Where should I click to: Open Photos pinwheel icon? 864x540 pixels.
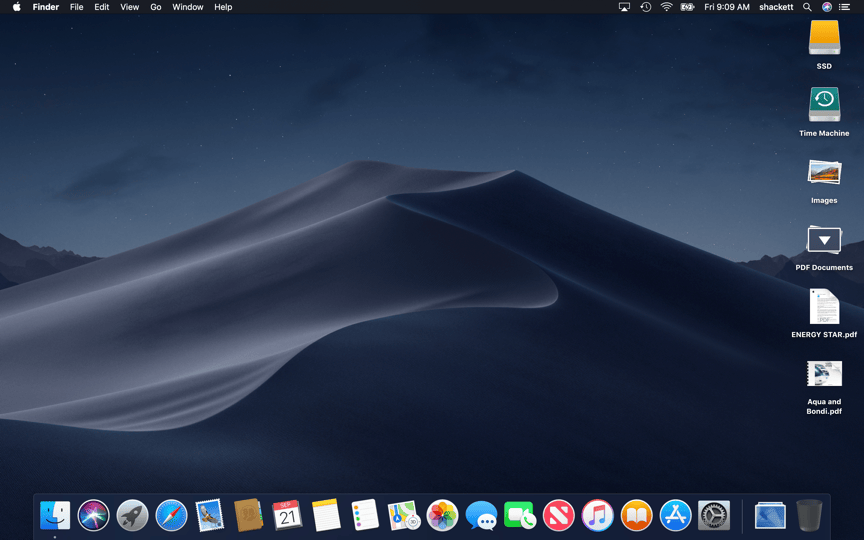[442, 516]
